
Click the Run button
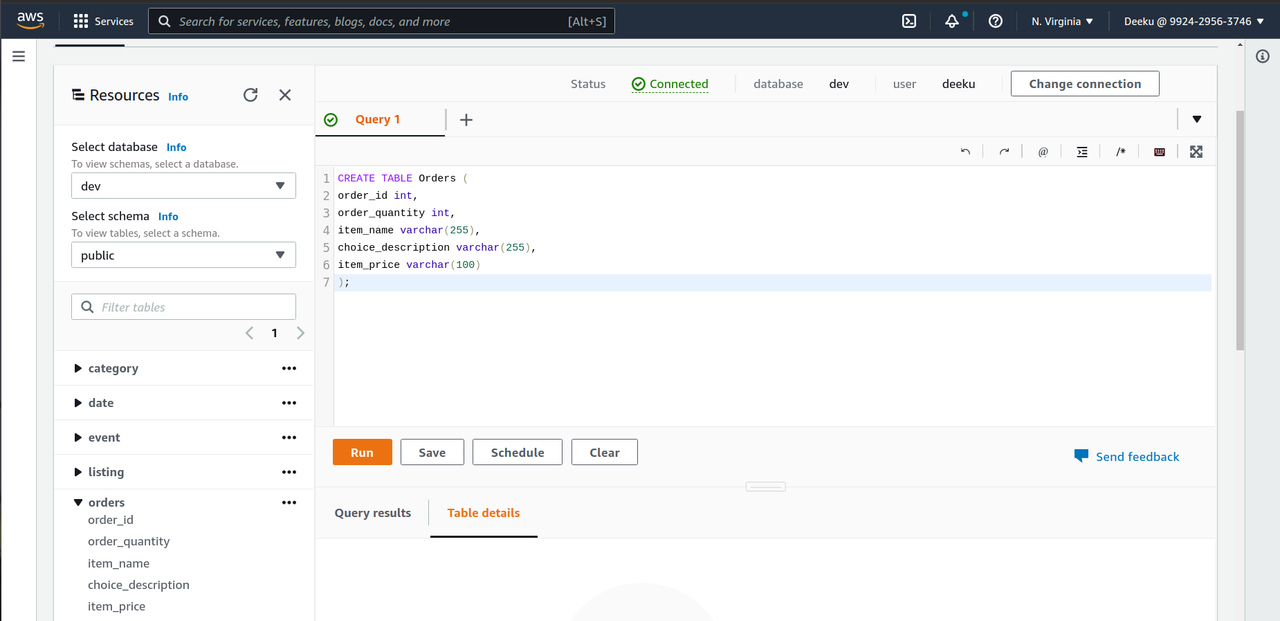coord(362,452)
